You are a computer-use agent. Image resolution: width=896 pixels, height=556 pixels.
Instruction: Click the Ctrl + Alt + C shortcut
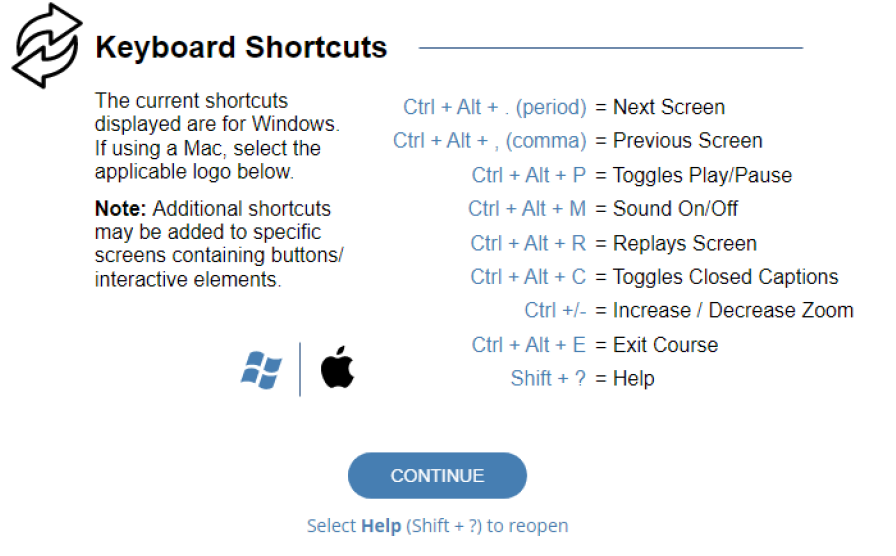coord(528,277)
